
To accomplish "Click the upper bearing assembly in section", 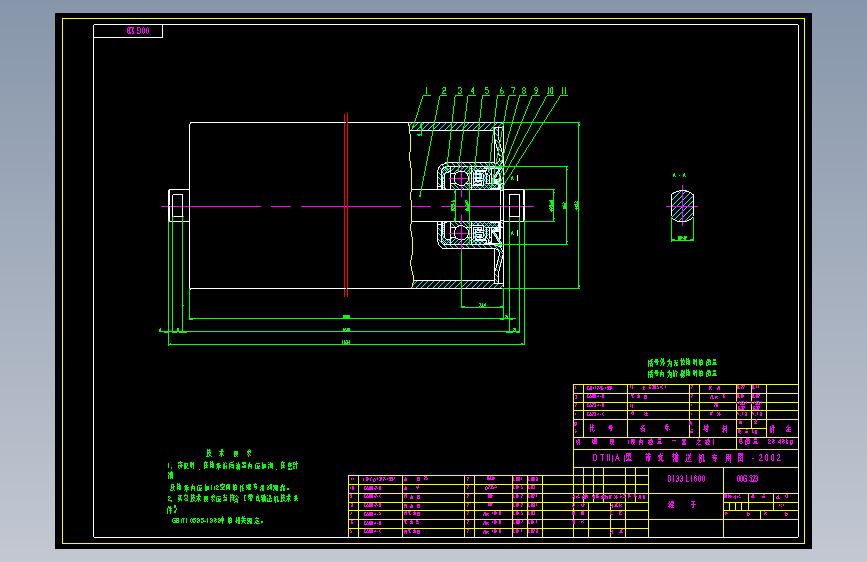I will [x=470, y=177].
